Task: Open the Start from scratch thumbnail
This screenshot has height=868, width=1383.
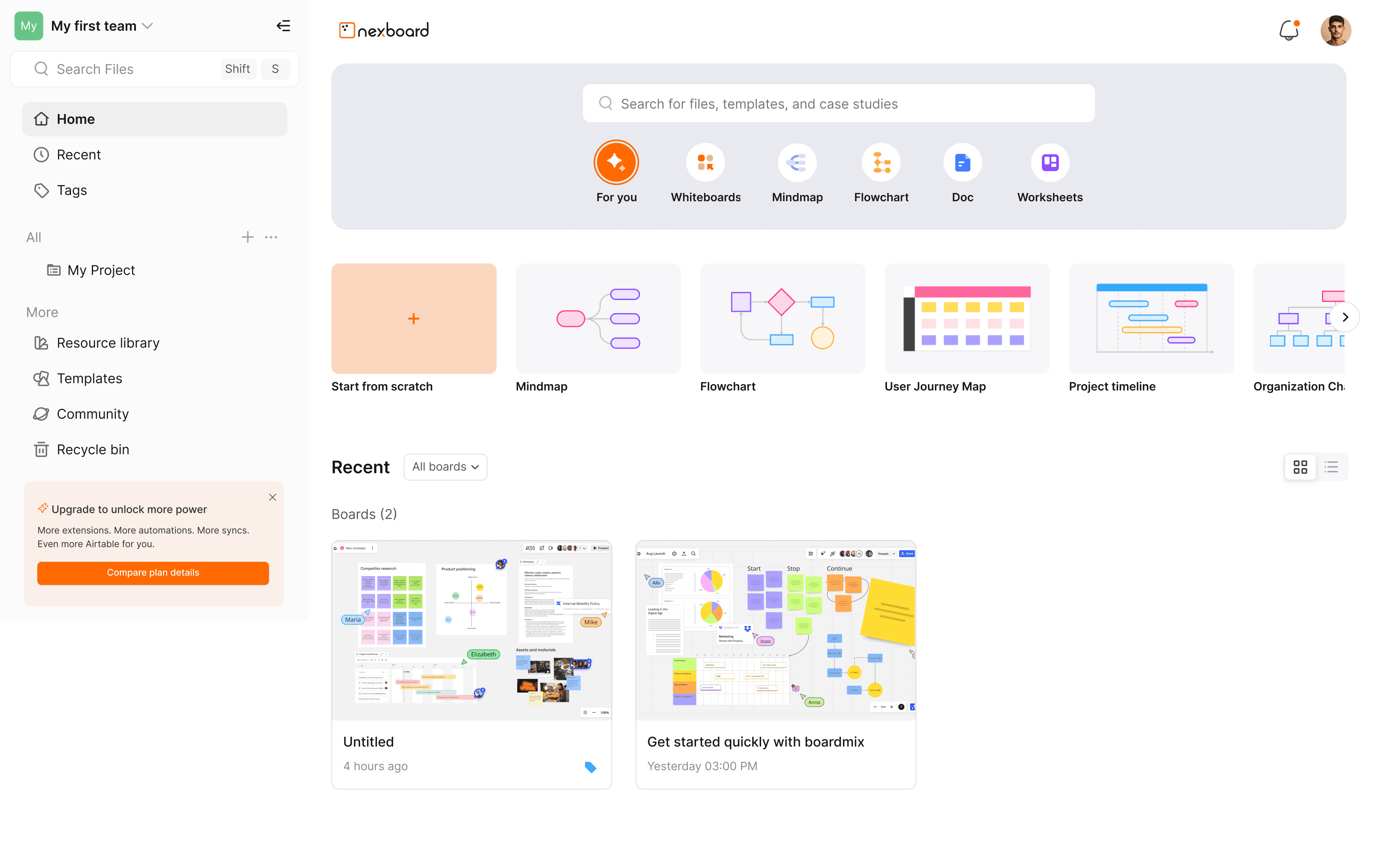Action: [x=413, y=319]
